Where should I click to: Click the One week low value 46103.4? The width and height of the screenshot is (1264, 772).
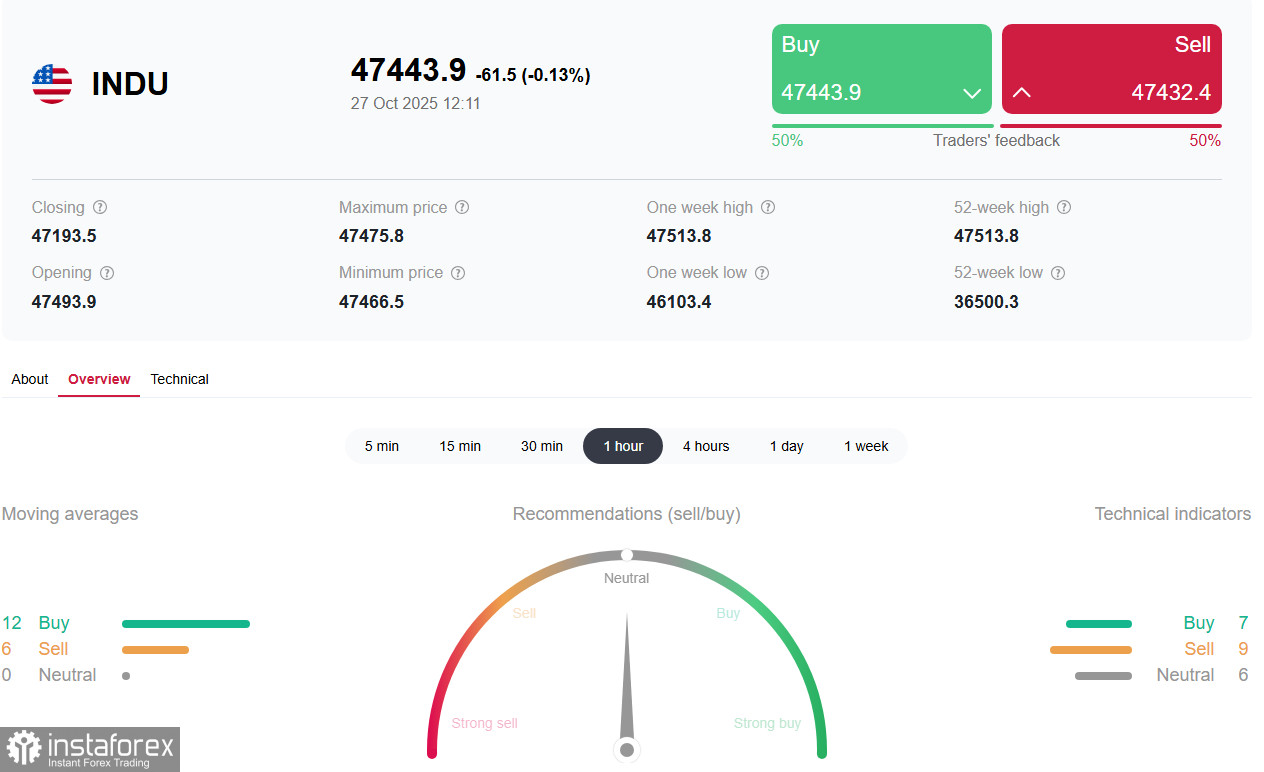tap(679, 301)
